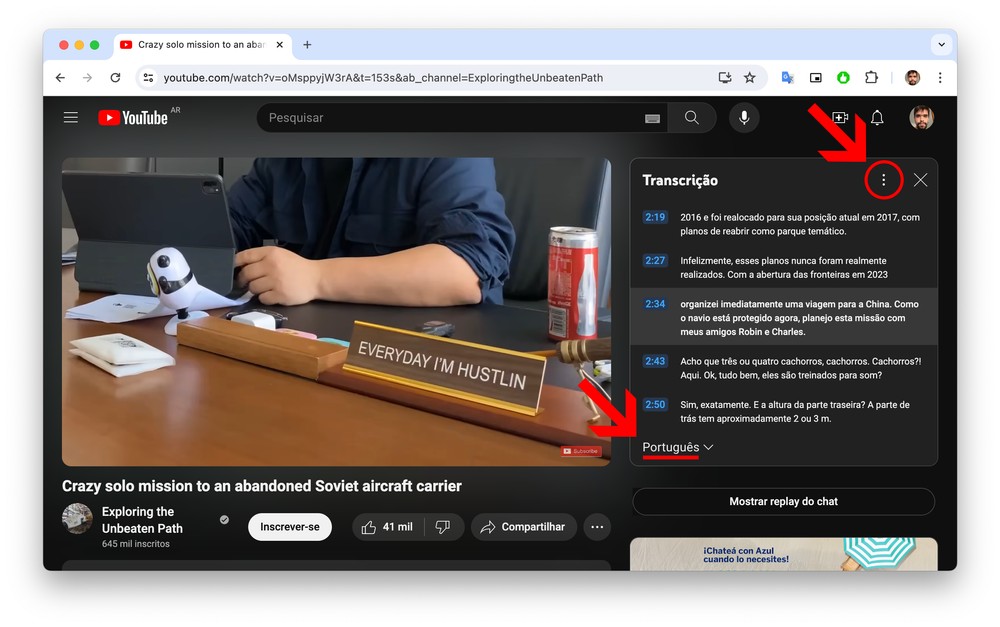The width and height of the screenshot is (1000, 627).
Task: Like the video showing 41 mil
Action: pos(388,527)
